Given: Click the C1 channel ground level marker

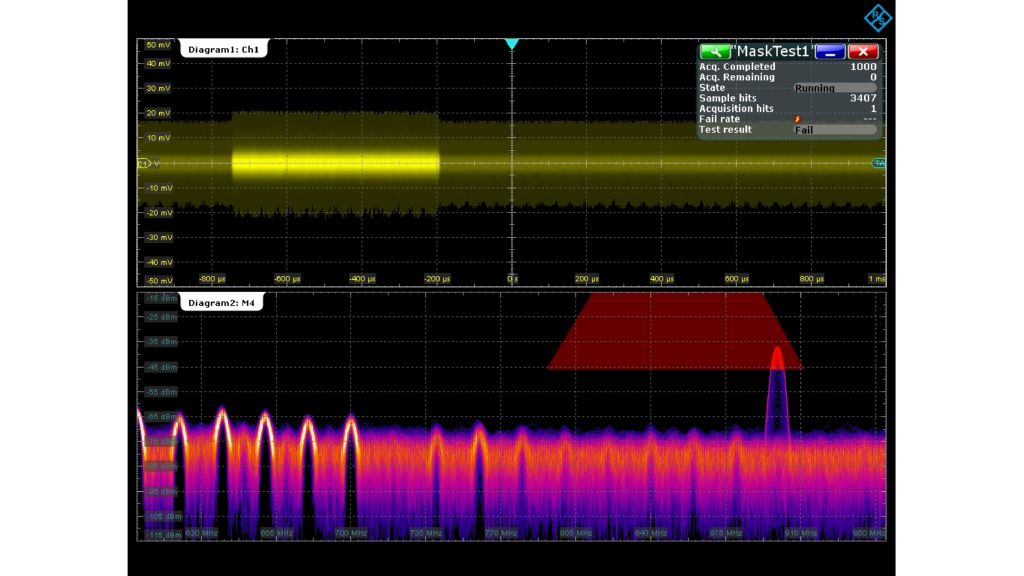Looking at the screenshot, I should point(144,163).
